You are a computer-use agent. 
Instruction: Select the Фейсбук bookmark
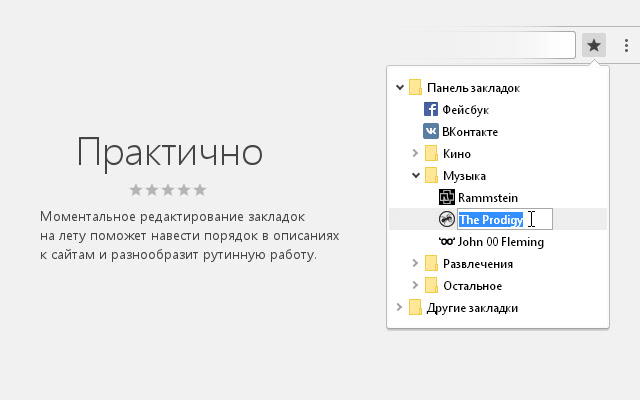(465, 110)
